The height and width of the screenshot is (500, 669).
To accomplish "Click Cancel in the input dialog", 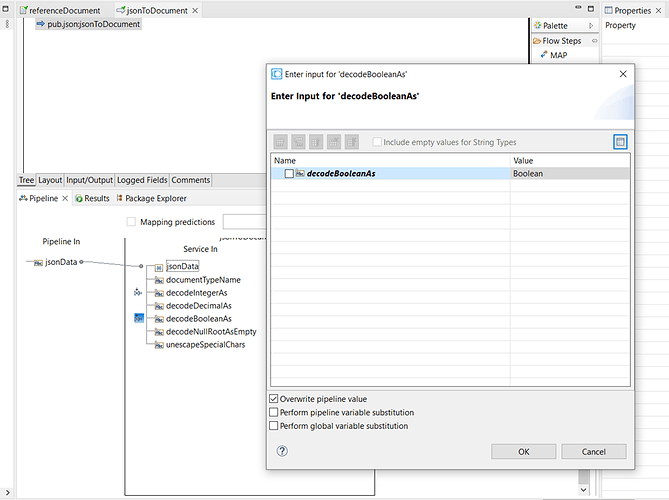I will click(x=593, y=452).
